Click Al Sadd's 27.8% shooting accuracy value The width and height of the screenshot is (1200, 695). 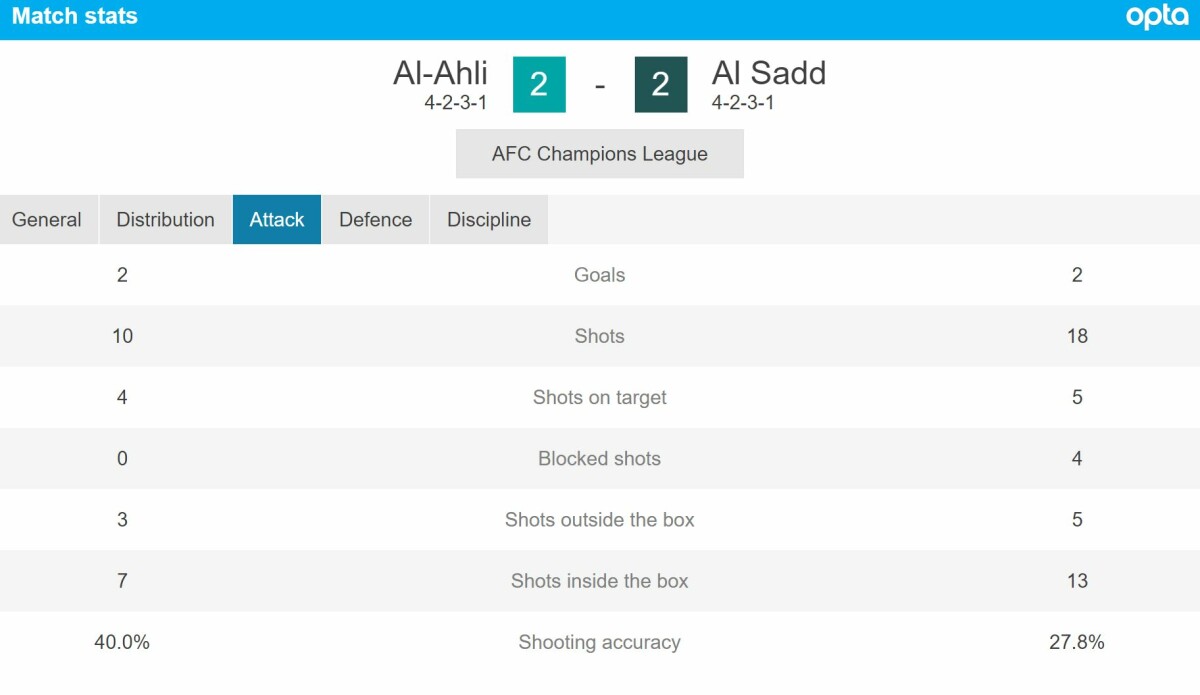point(1077,642)
